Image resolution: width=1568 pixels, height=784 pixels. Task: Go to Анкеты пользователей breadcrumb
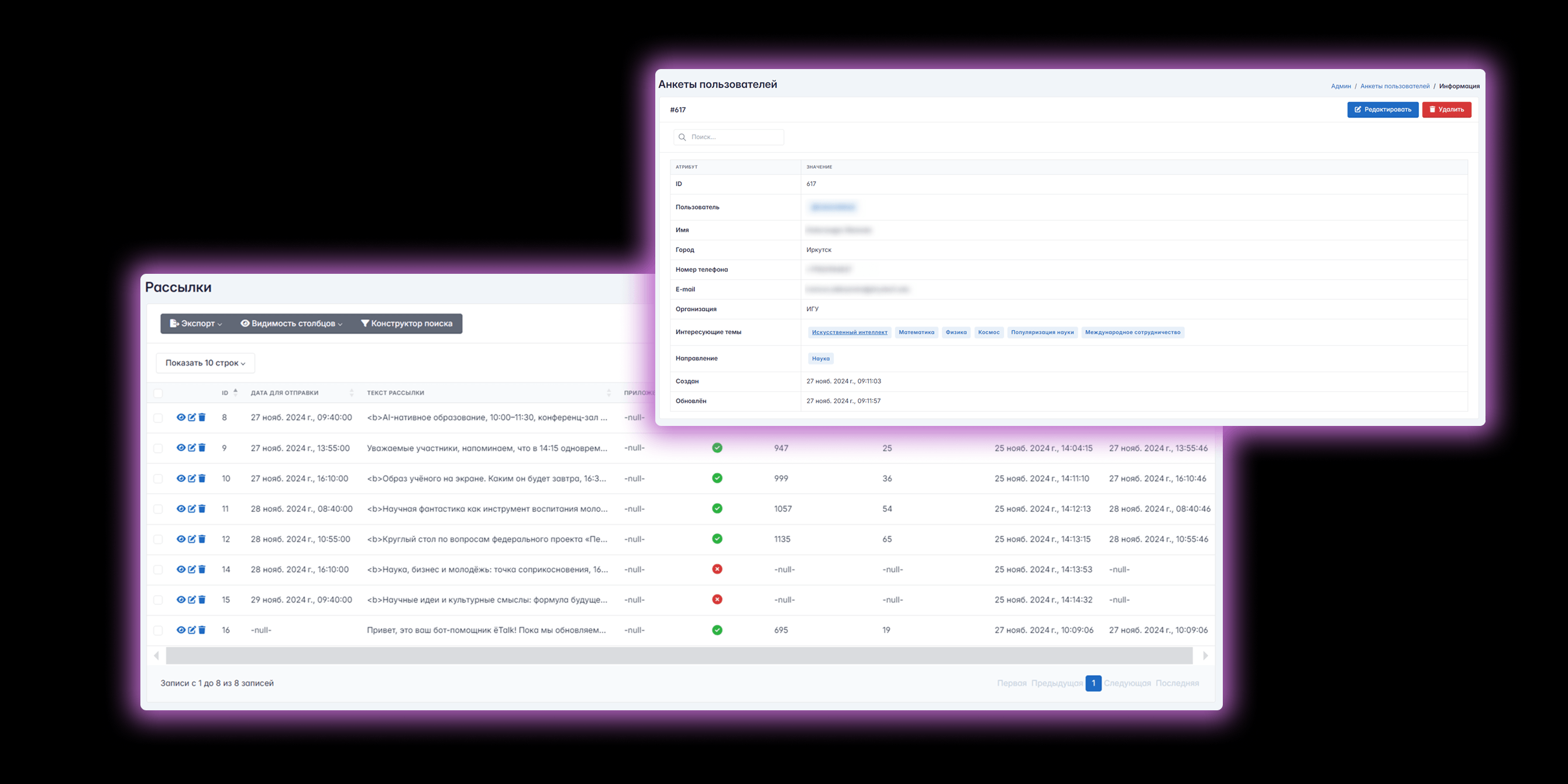[1394, 87]
